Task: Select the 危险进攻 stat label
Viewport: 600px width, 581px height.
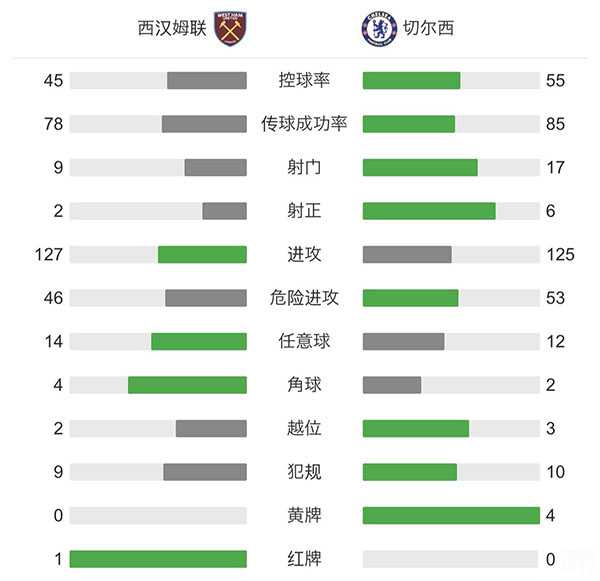Action: click(x=304, y=298)
